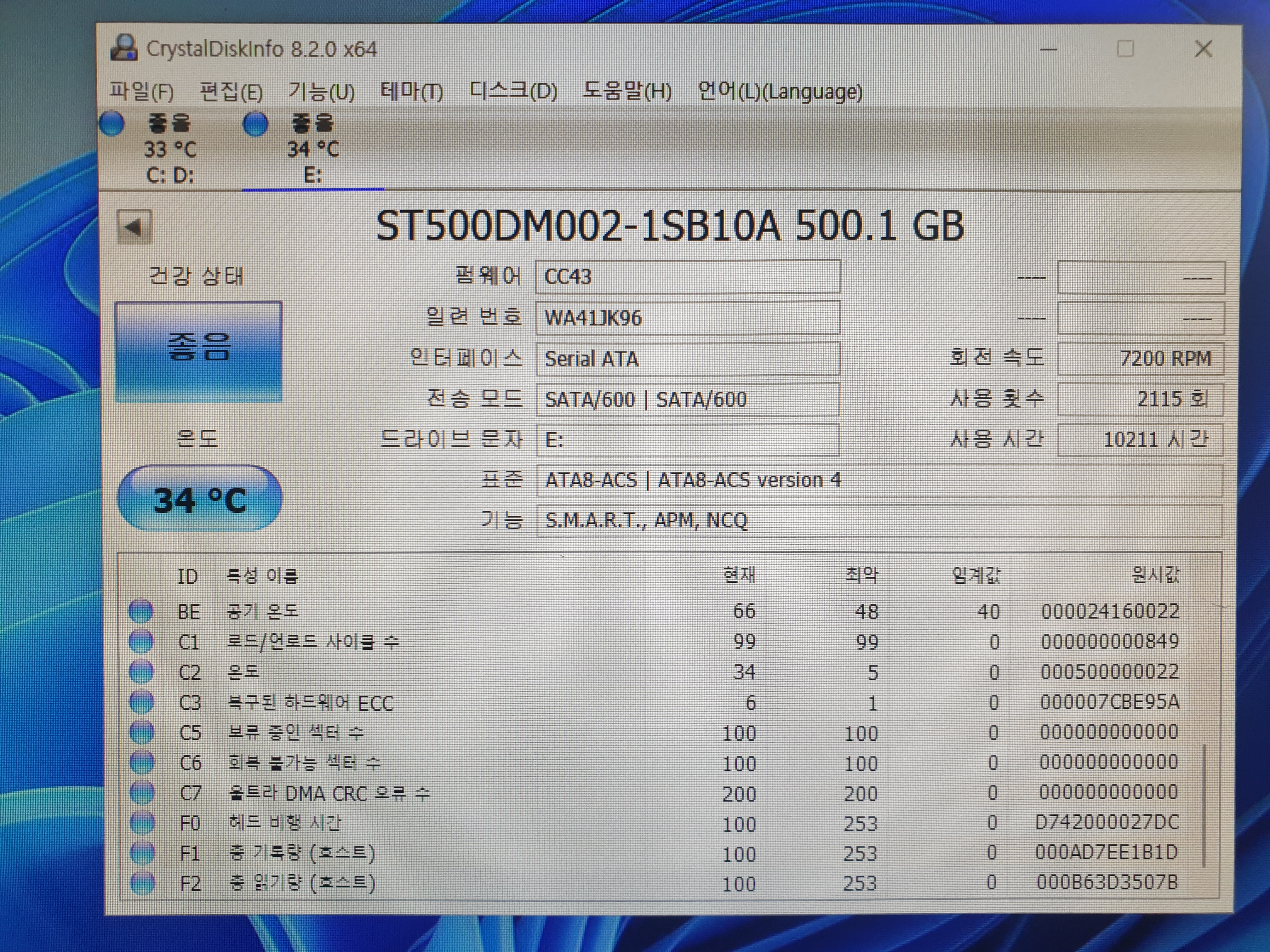Click the Serial ATA interface field
The image size is (1270, 952).
(x=688, y=359)
